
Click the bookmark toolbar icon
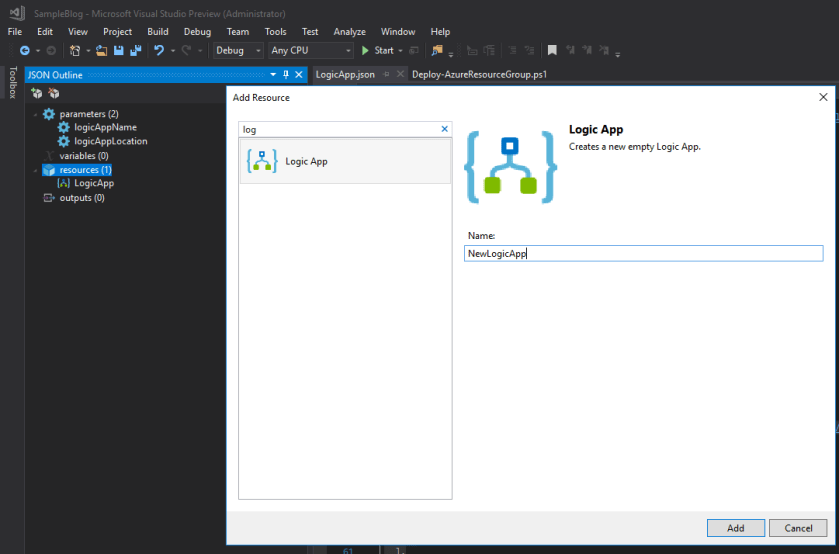[x=551, y=50]
